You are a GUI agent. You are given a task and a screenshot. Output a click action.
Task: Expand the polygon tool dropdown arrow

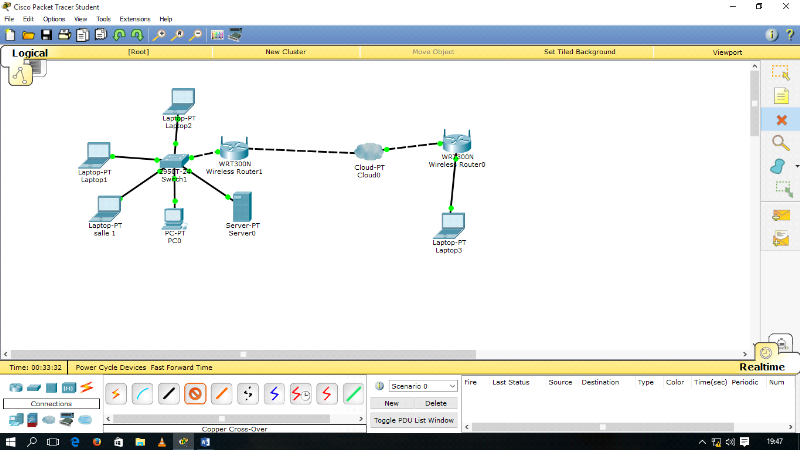796,166
